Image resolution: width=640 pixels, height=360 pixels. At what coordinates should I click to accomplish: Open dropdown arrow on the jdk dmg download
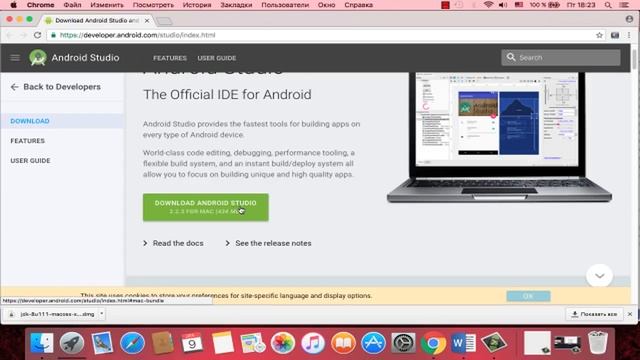[101, 314]
